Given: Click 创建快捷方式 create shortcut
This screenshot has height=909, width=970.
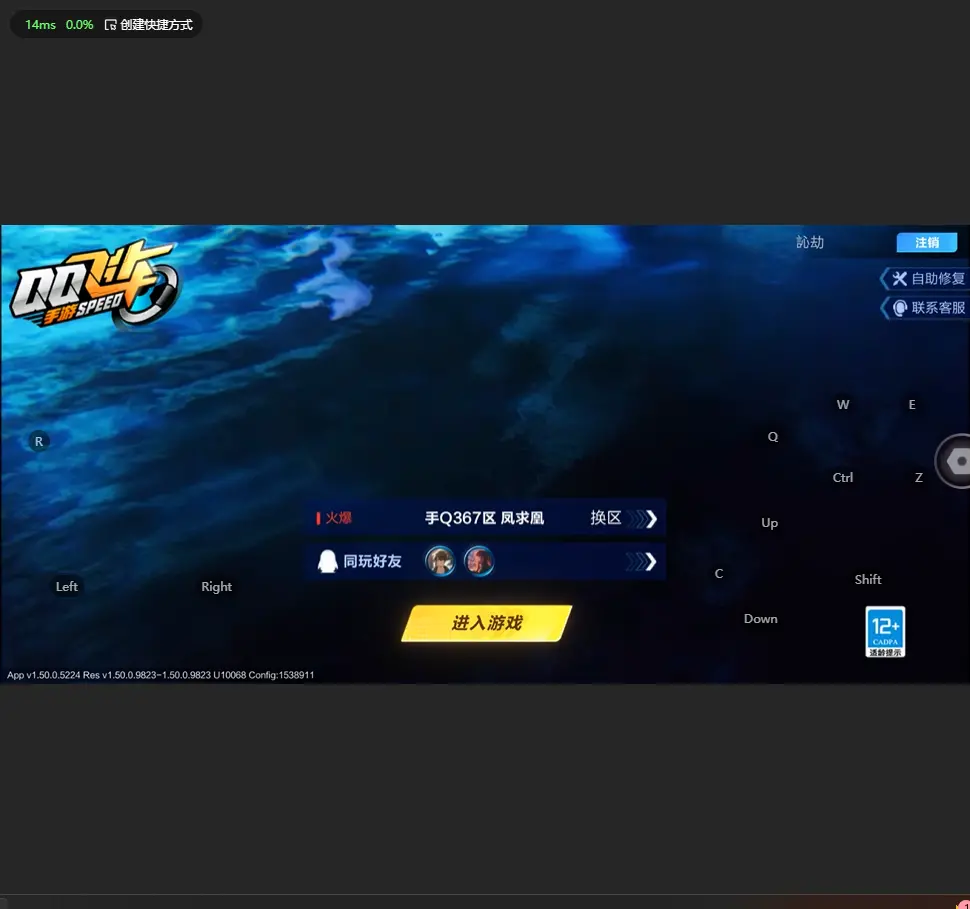Looking at the screenshot, I should (148, 25).
